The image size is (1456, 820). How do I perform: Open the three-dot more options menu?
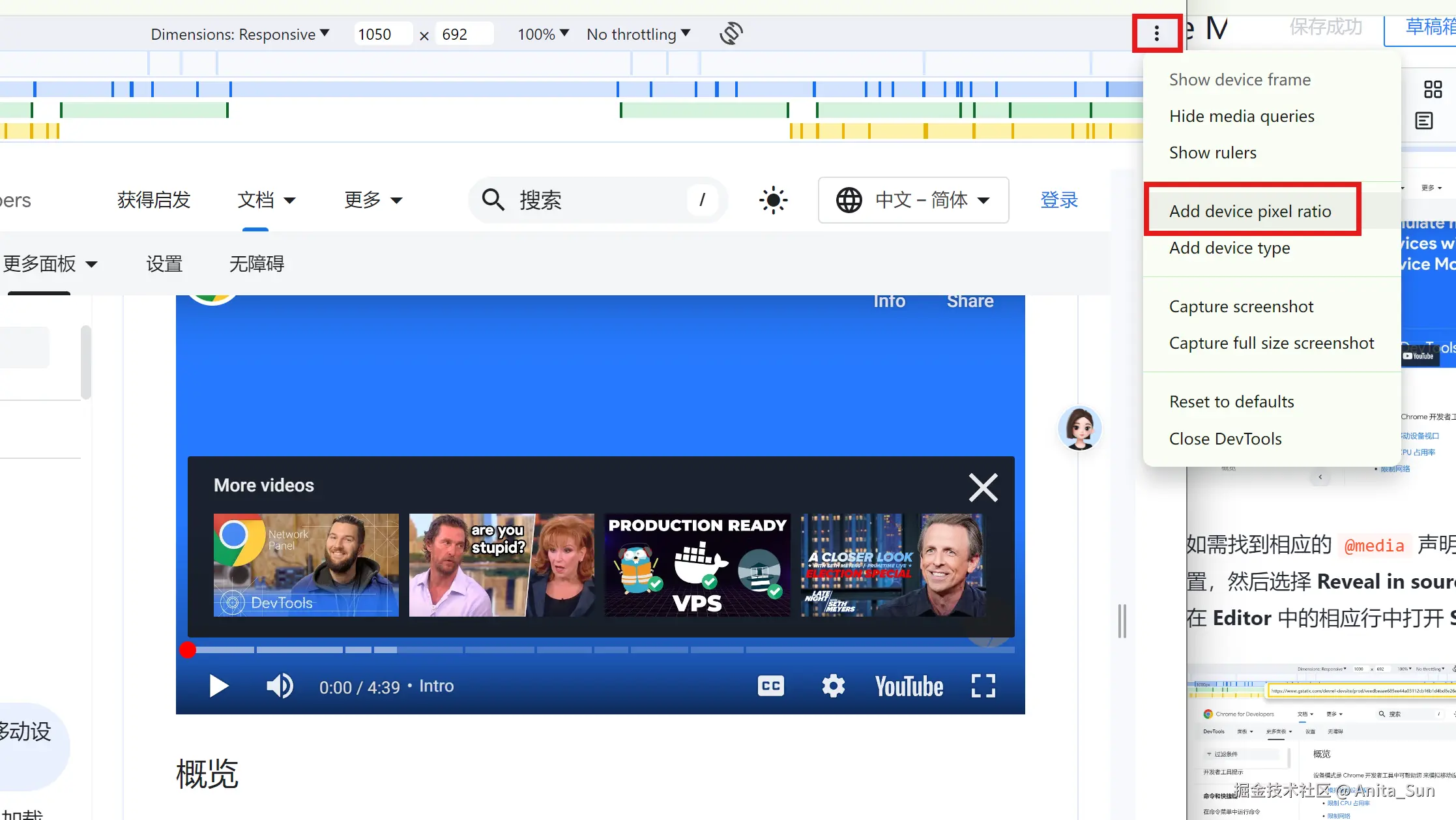(x=1157, y=33)
